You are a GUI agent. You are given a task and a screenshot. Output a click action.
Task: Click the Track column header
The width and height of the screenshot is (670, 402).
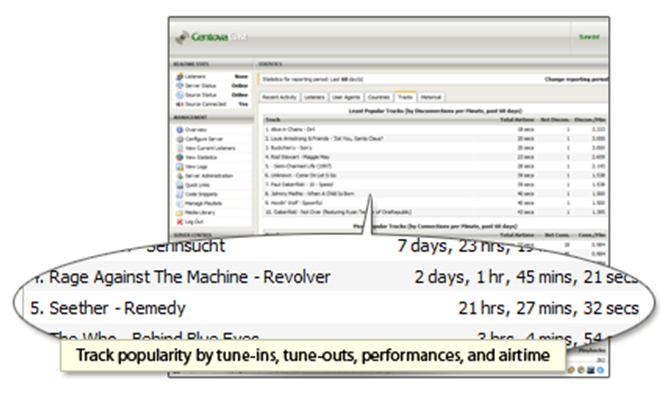pyautogui.click(x=273, y=120)
